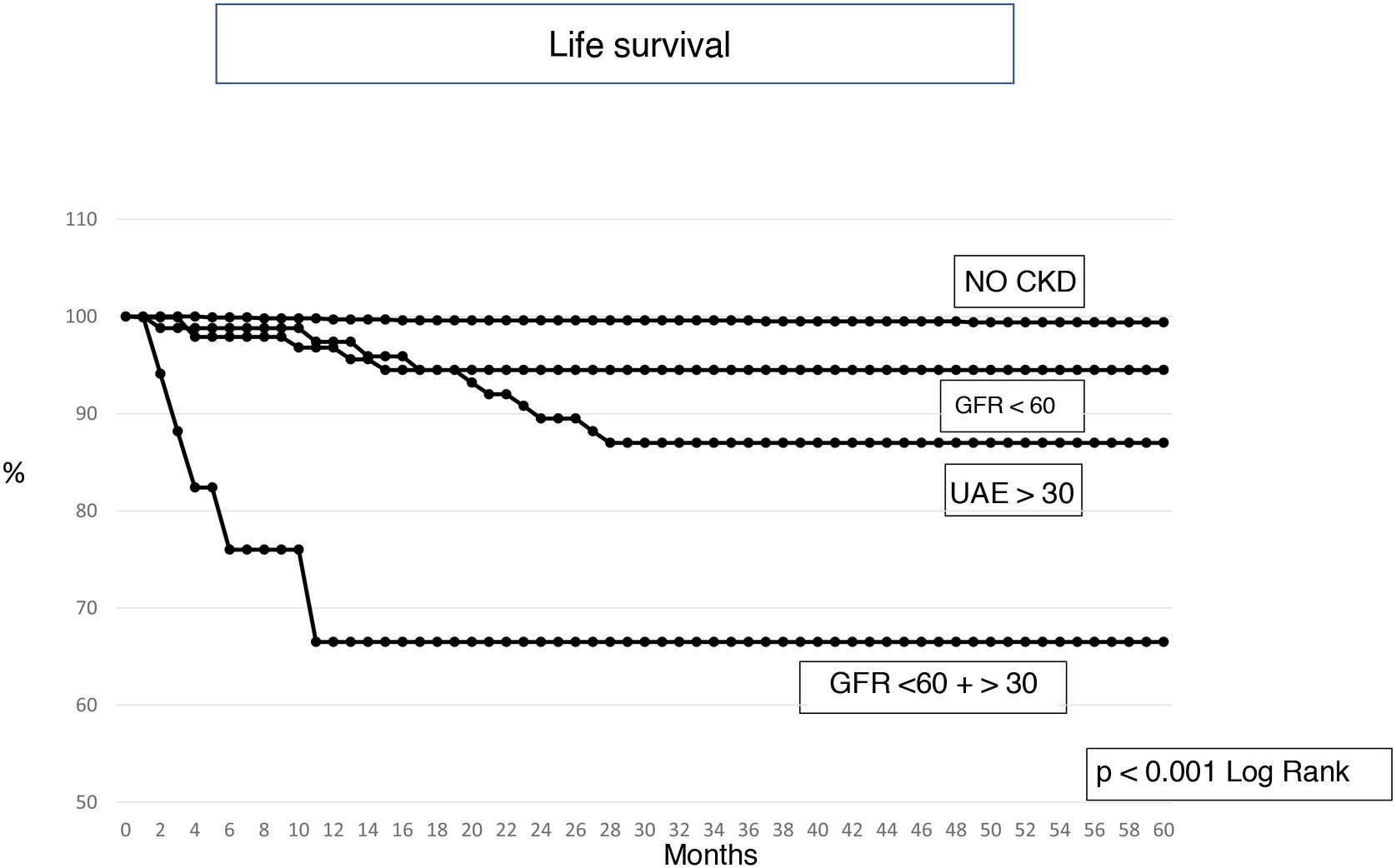
Task: Click month 48 on the x-axis
Action: [956, 830]
